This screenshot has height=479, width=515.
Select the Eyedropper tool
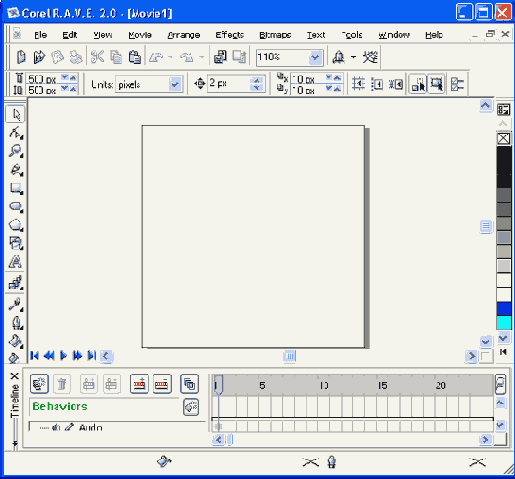point(15,304)
